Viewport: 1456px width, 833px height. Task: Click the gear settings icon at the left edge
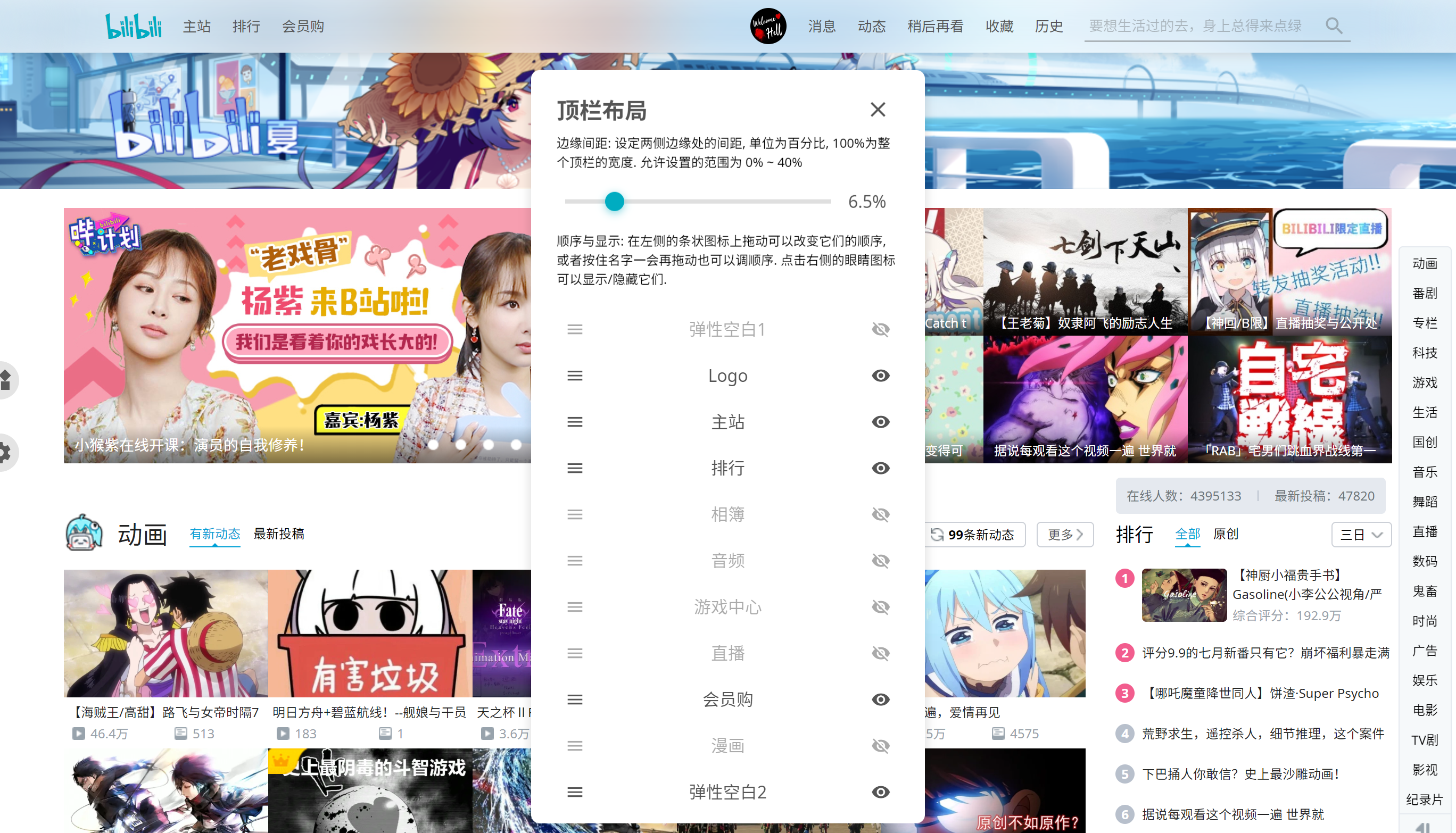tap(5, 452)
